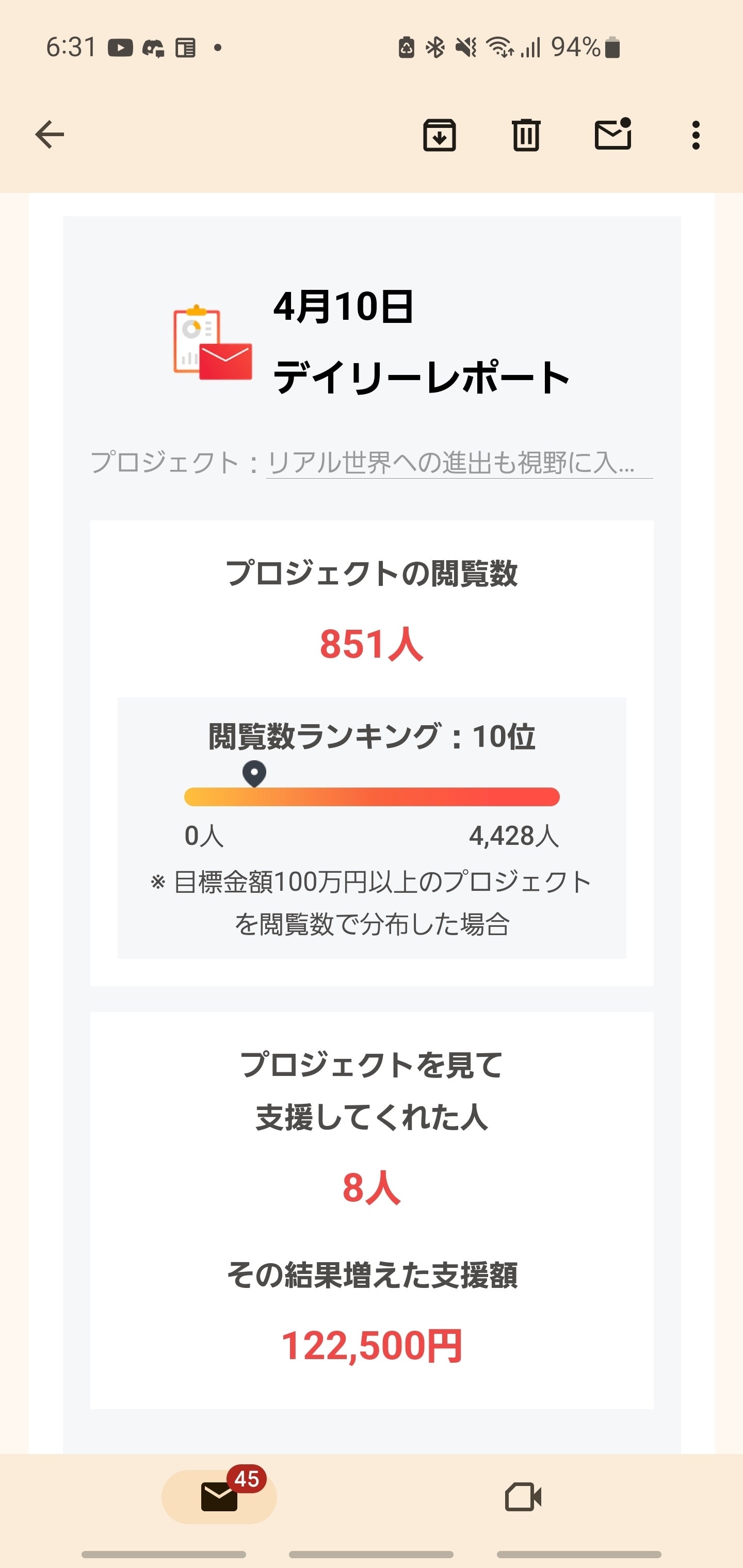Switch to the Meet video tab

point(523,1496)
